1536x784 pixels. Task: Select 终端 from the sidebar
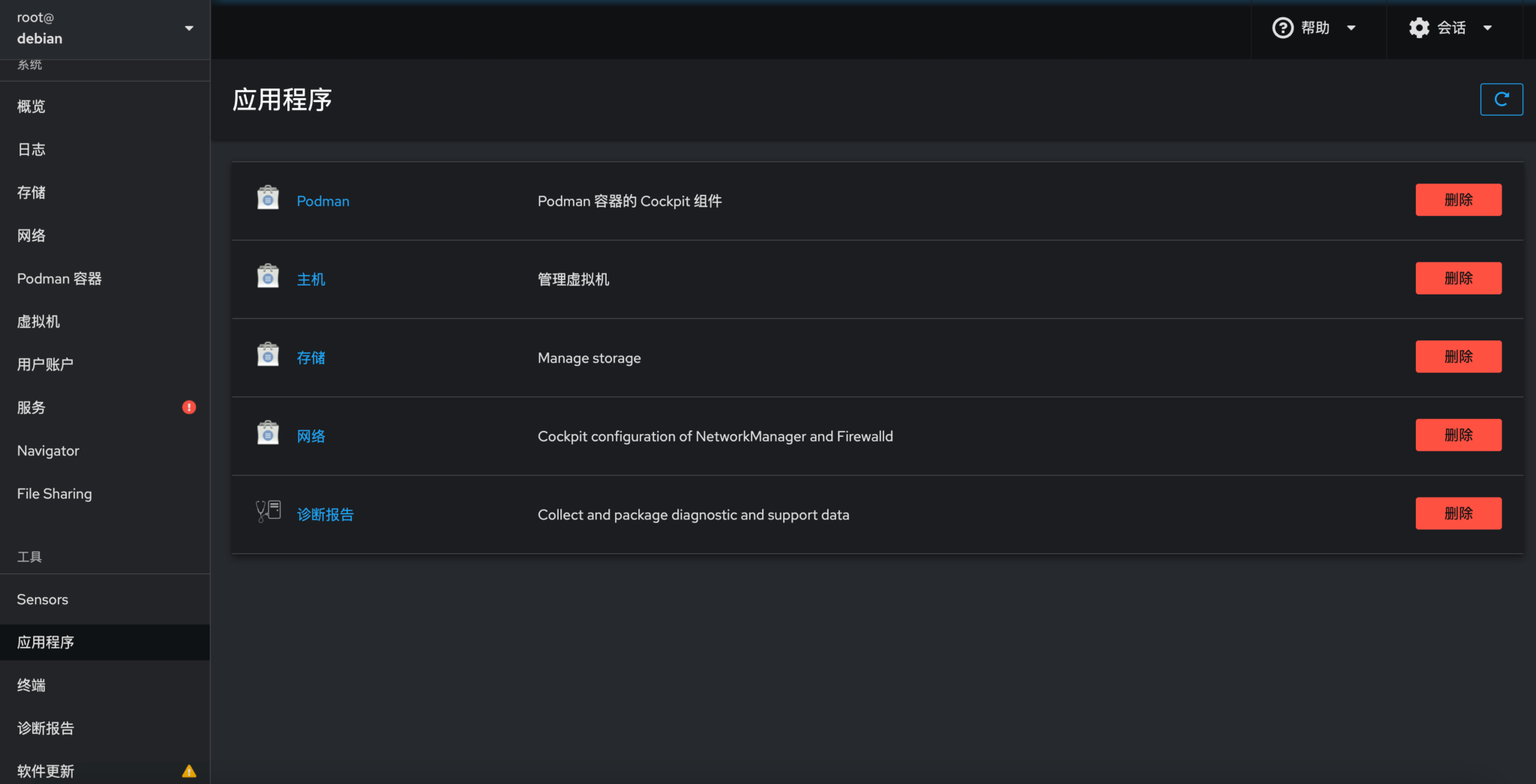click(x=31, y=685)
